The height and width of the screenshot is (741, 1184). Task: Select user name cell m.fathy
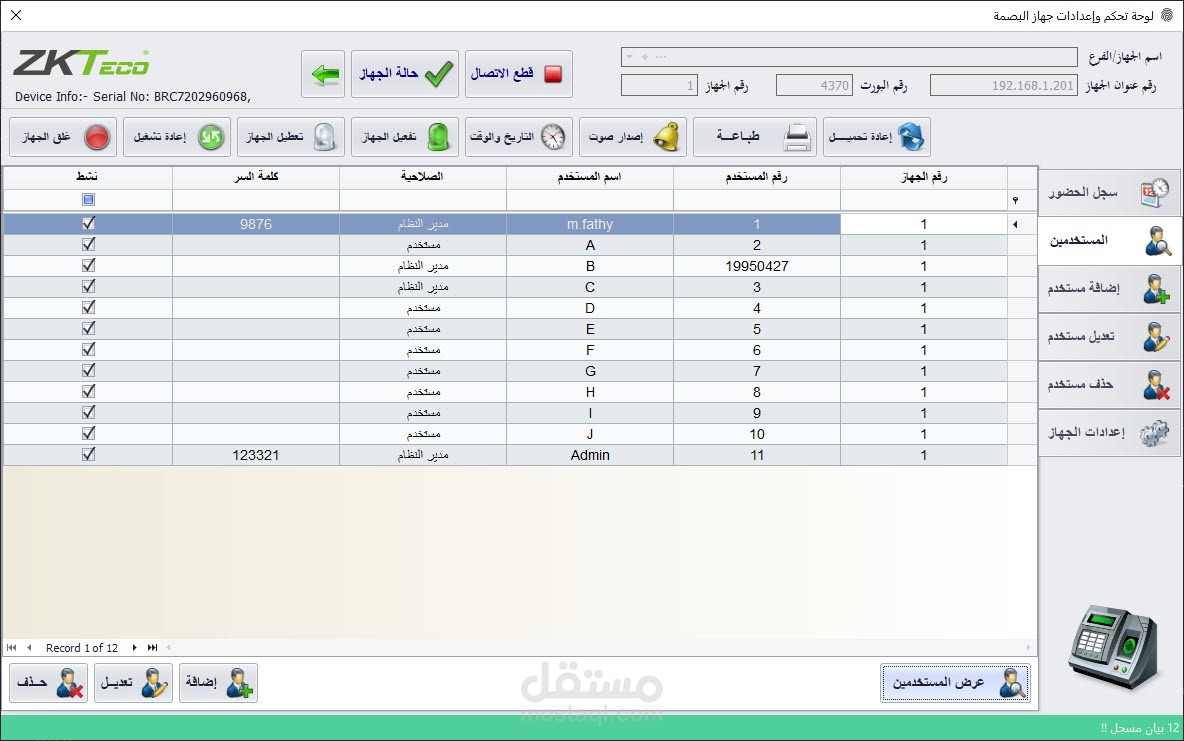pyautogui.click(x=590, y=224)
